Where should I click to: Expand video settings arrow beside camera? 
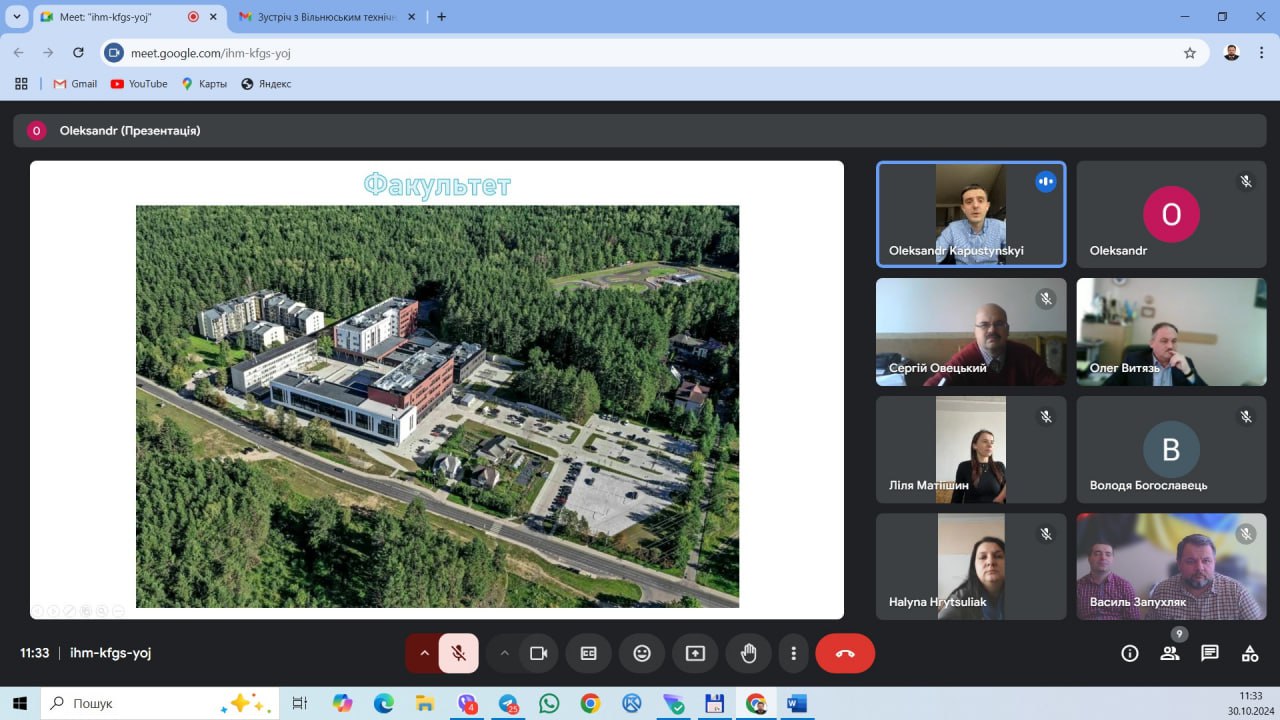[505, 653]
